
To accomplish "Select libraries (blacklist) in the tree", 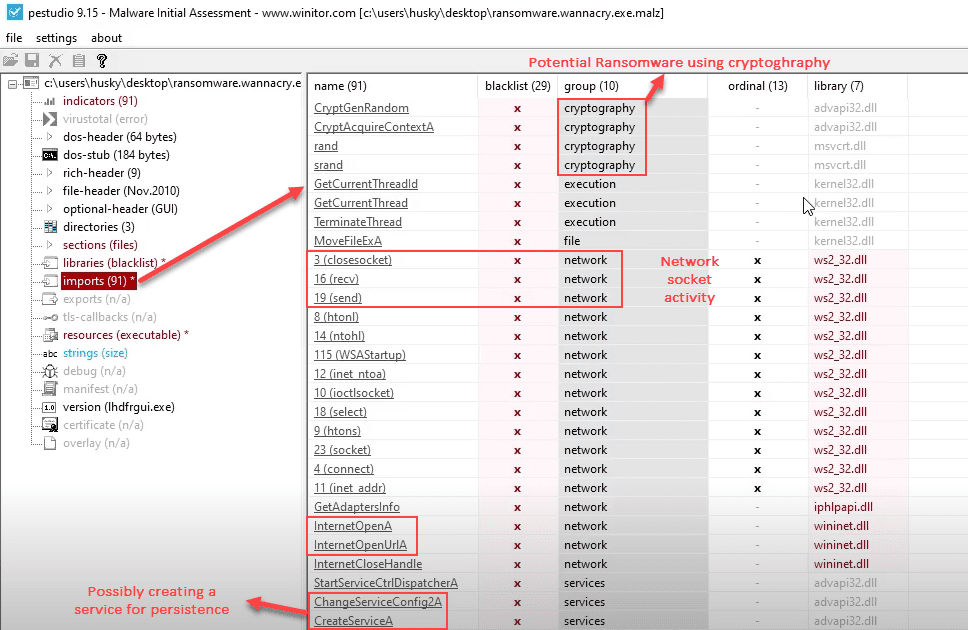I will (110, 263).
